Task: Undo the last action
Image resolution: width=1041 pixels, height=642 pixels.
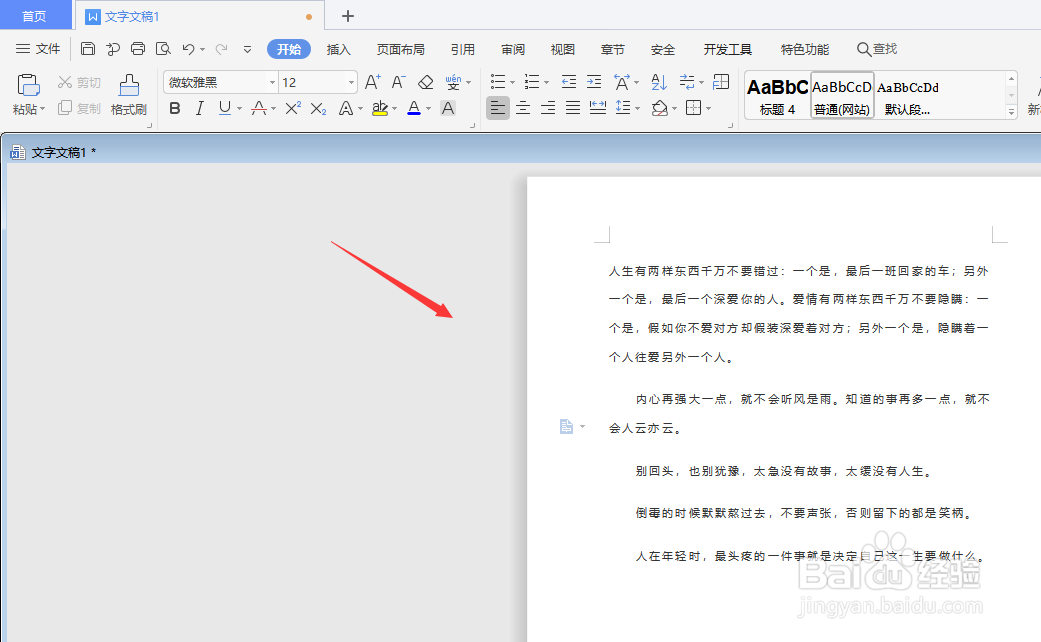Action: coord(189,48)
